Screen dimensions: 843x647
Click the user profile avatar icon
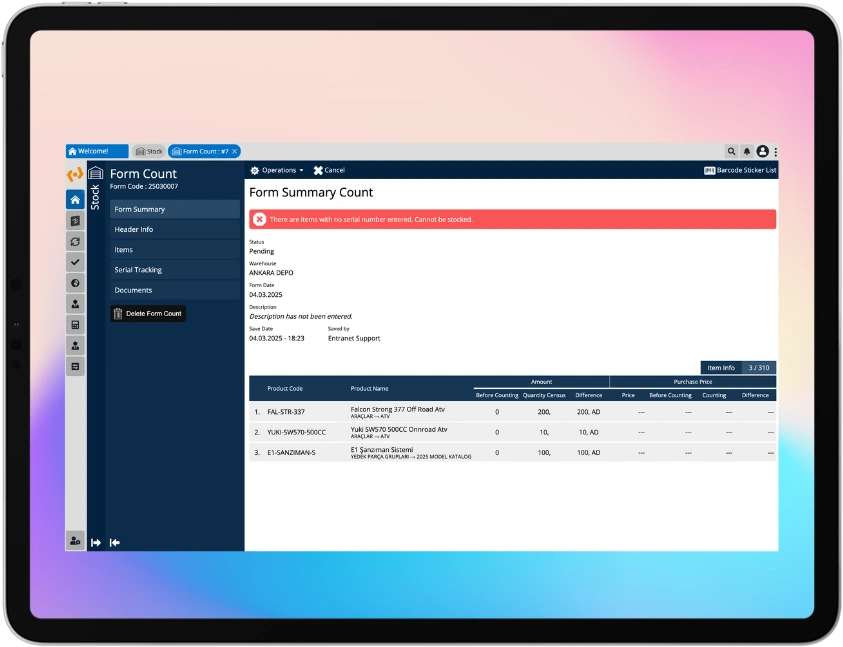763,151
